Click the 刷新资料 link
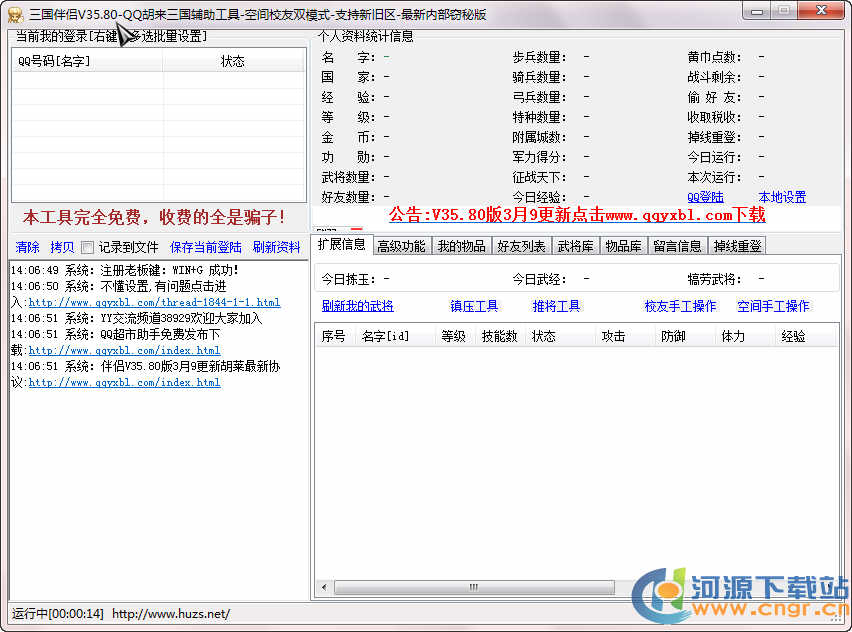The width and height of the screenshot is (852, 632). pyautogui.click(x=277, y=247)
